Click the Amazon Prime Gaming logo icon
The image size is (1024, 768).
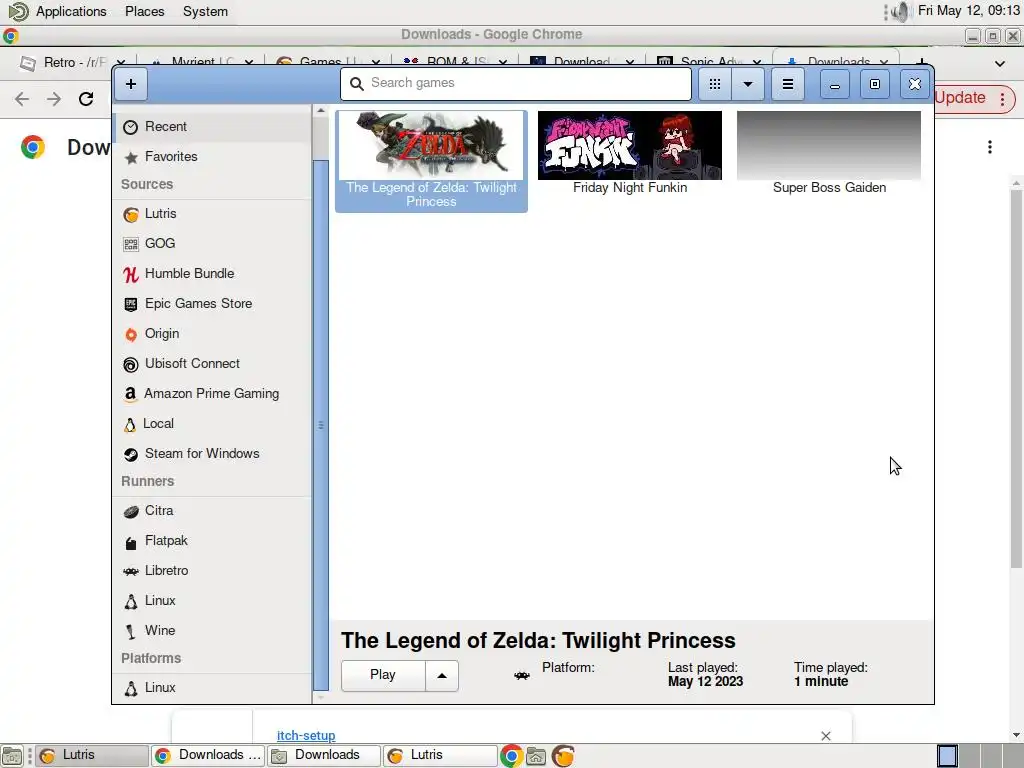tap(131, 394)
